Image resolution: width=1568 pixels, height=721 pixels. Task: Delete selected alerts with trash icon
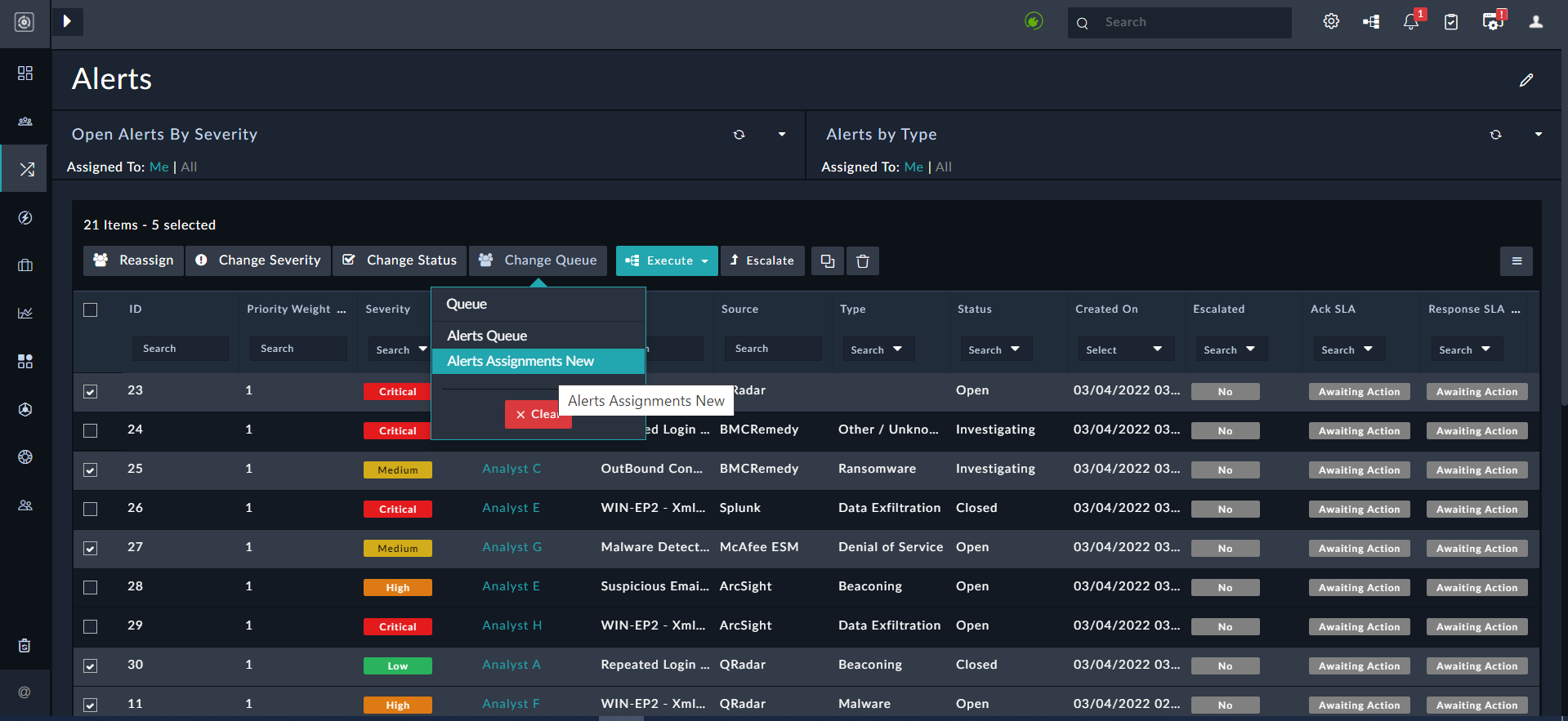click(862, 261)
